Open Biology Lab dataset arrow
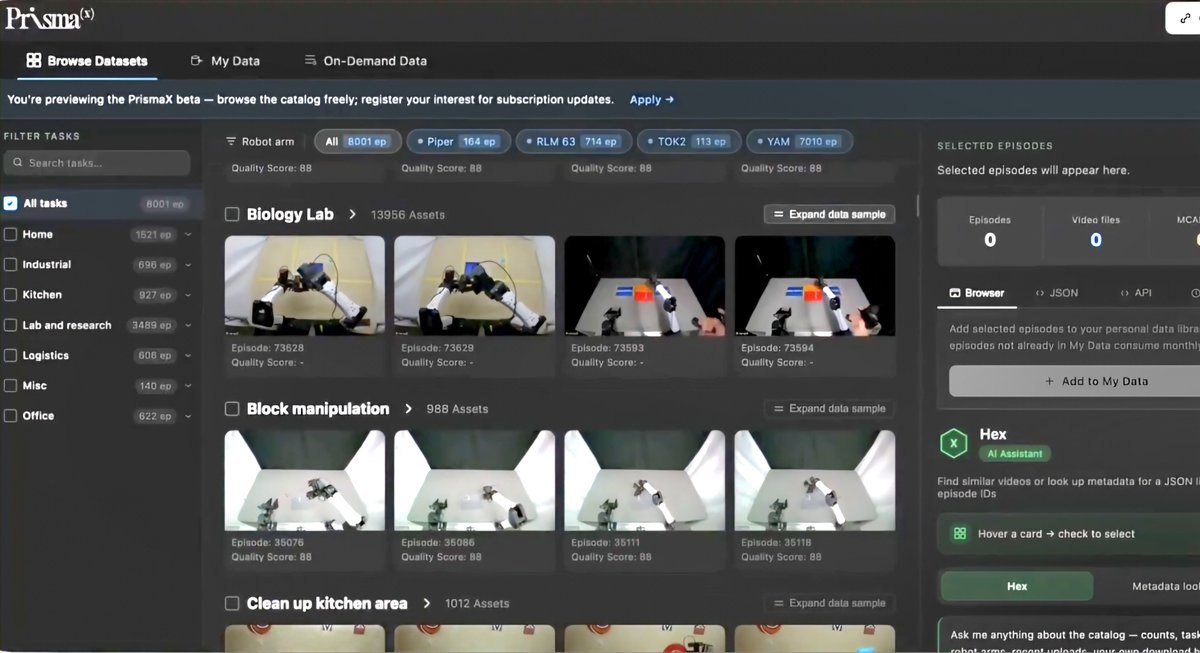This screenshot has height=653, width=1200. 353,214
